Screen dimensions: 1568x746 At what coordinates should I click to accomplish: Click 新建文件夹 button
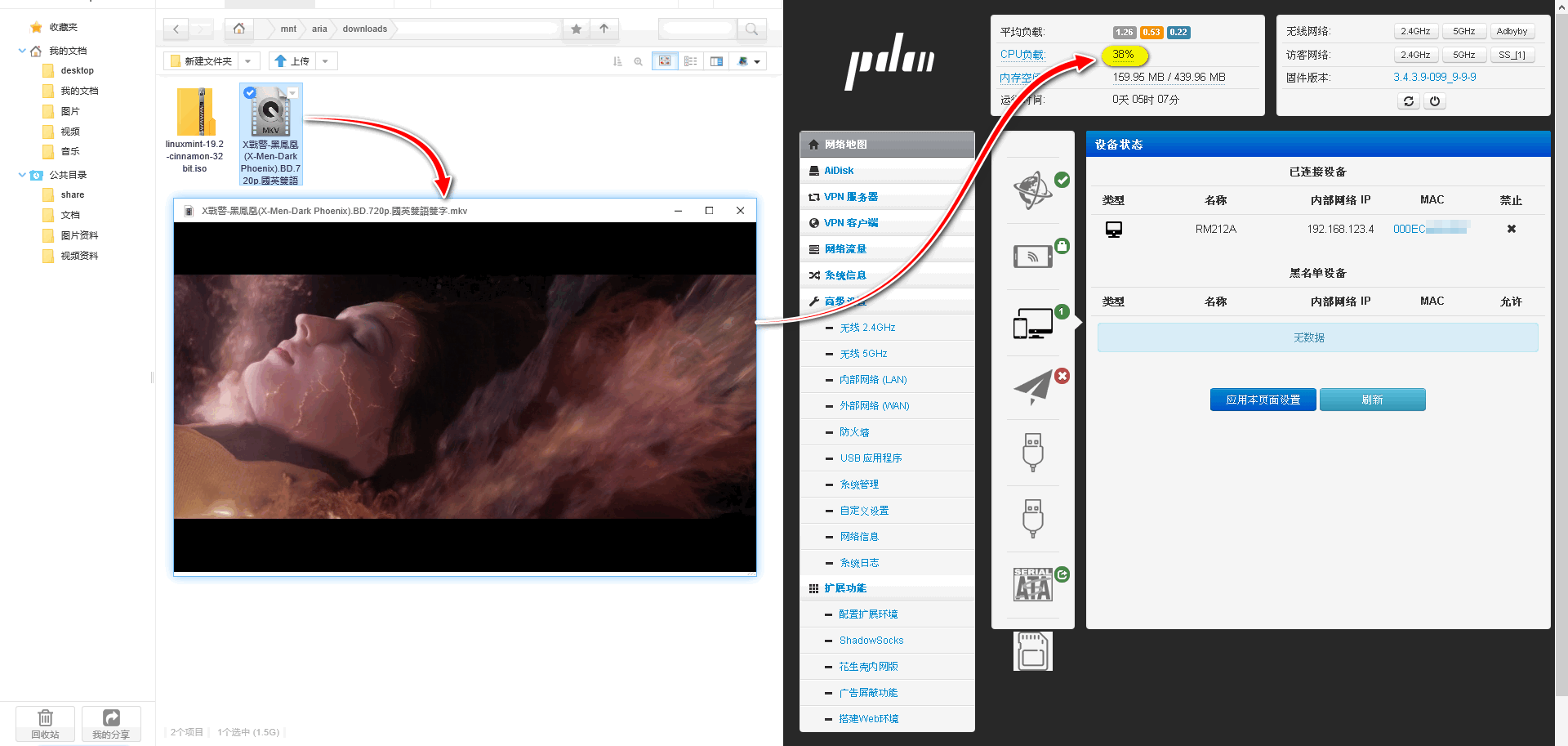(x=202, y=61)
